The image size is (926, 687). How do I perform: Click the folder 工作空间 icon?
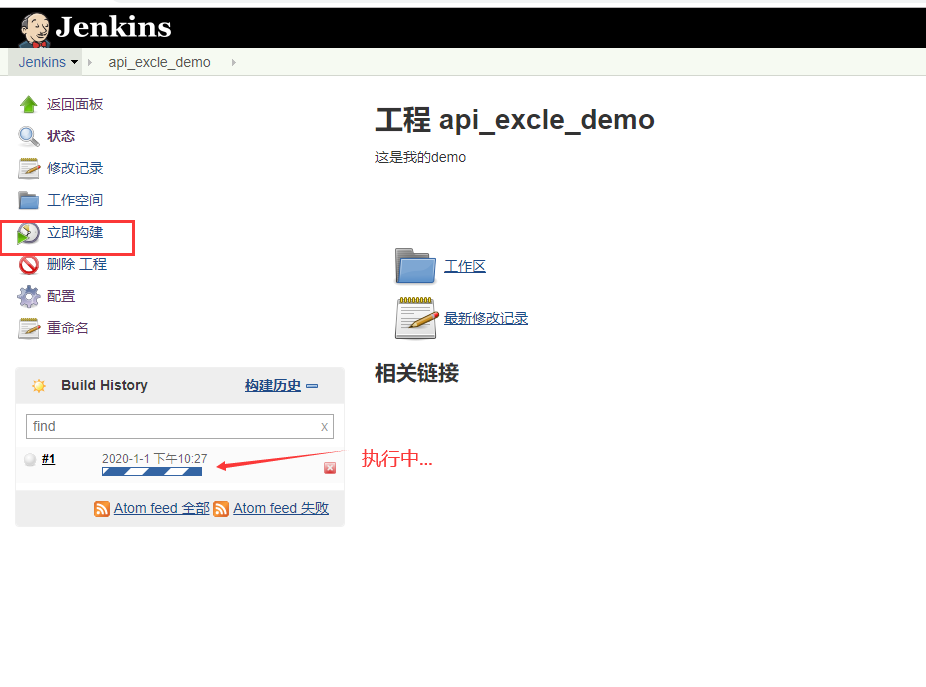pos(28,200)
